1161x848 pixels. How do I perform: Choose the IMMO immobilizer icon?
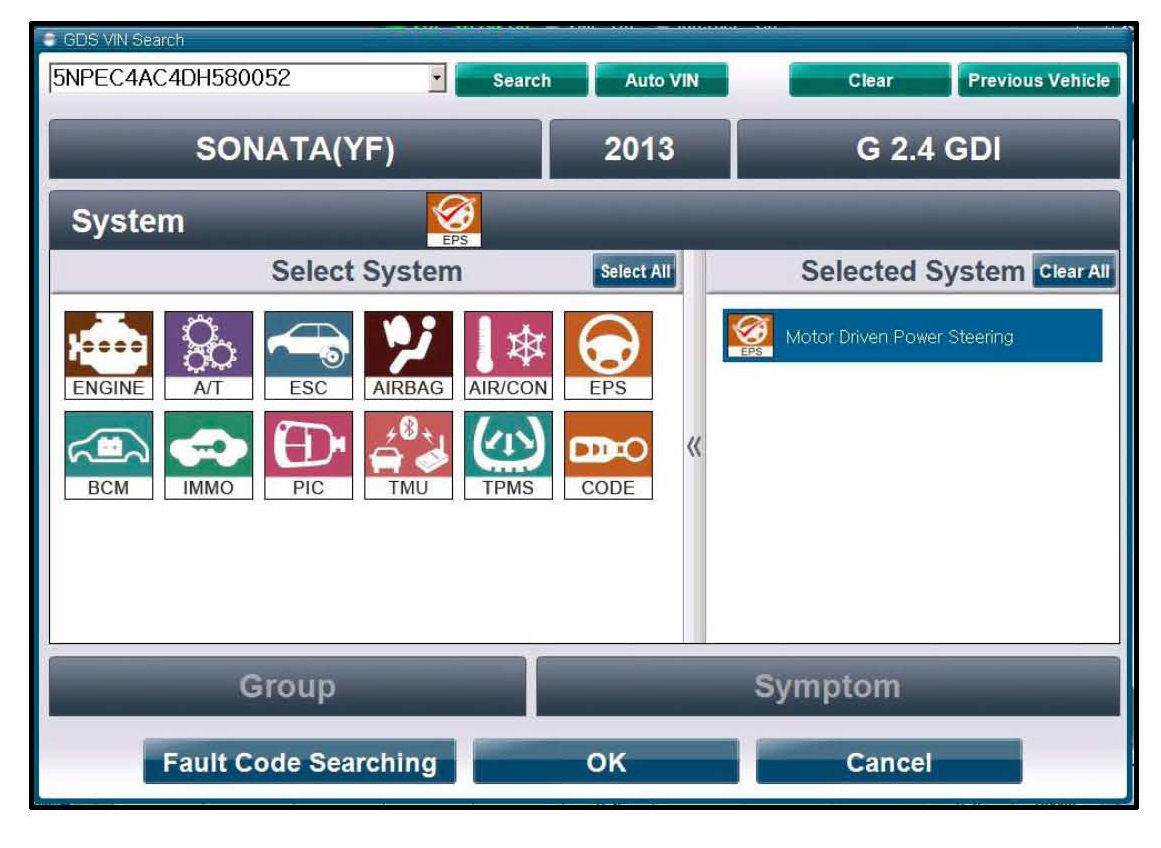(208, 455)
